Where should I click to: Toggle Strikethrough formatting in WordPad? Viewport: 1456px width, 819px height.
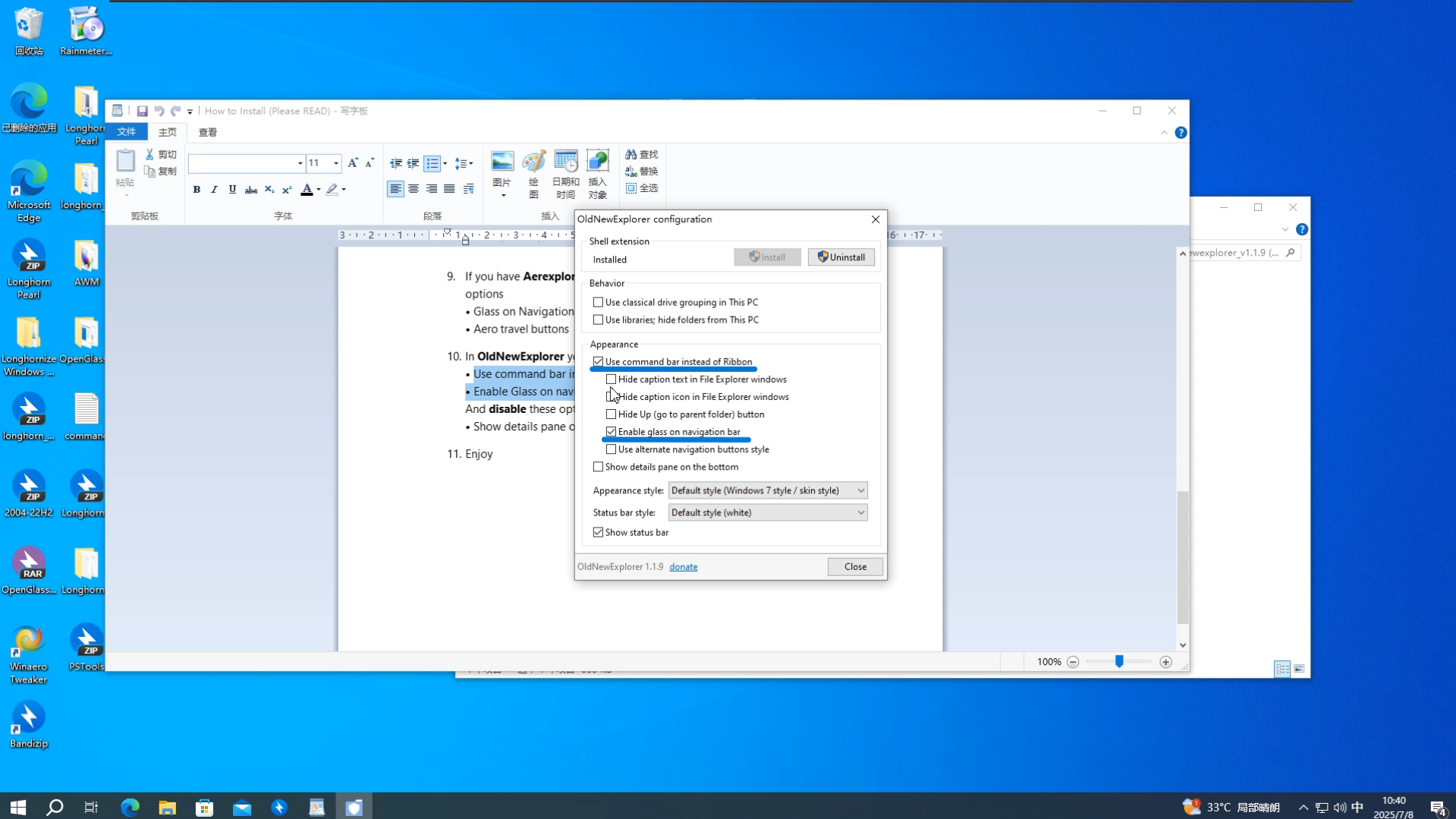pyautogui.click(x=250, y=190)
